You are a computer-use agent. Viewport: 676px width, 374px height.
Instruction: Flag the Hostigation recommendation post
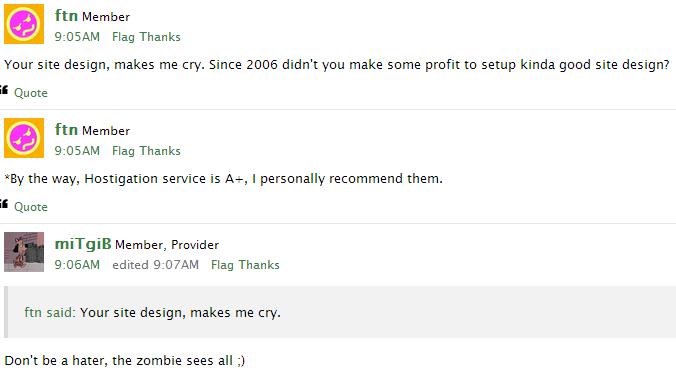[123, 151]
